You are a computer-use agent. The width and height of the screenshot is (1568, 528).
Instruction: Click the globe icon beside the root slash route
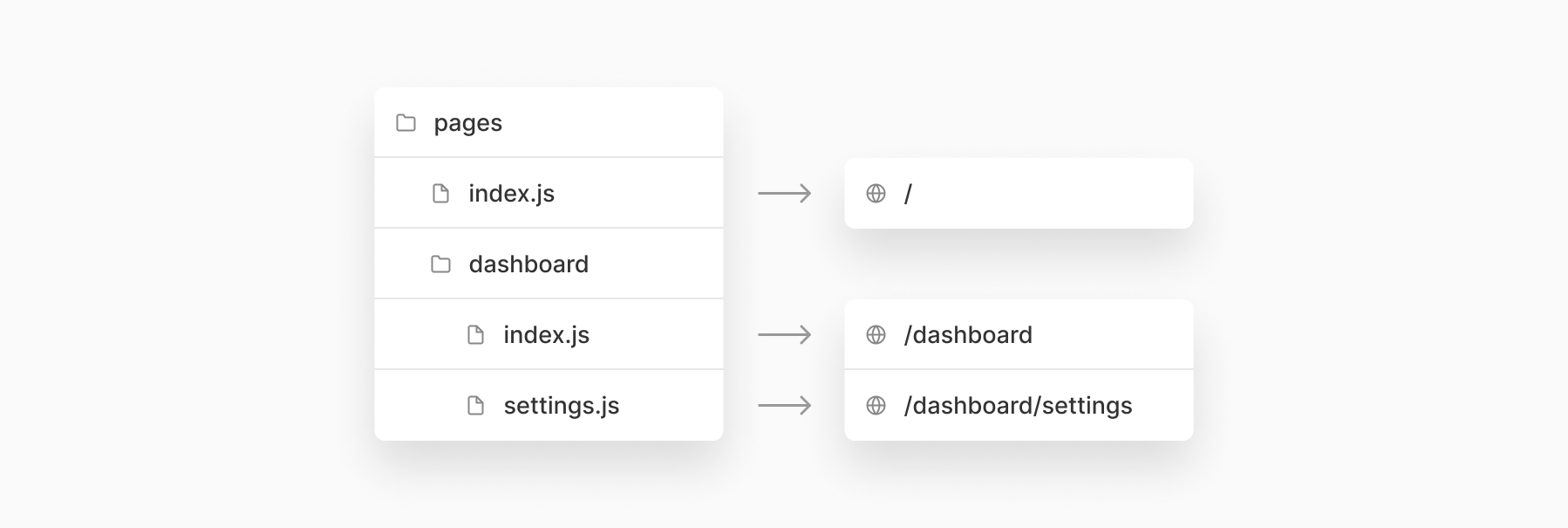[876, 193]
